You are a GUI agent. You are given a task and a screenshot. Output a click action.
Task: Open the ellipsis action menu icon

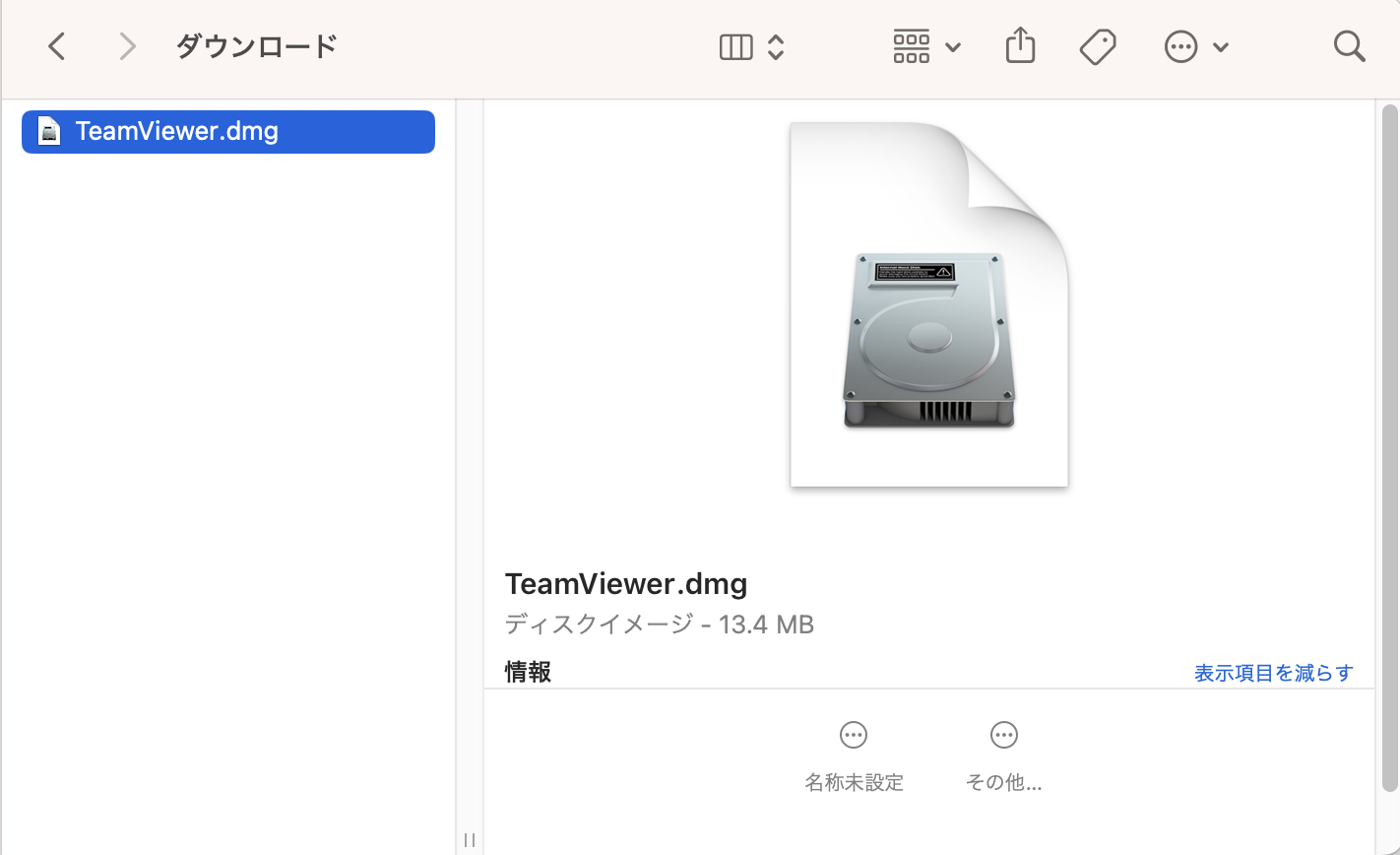pyautogui.click(x=1179, y=47)
